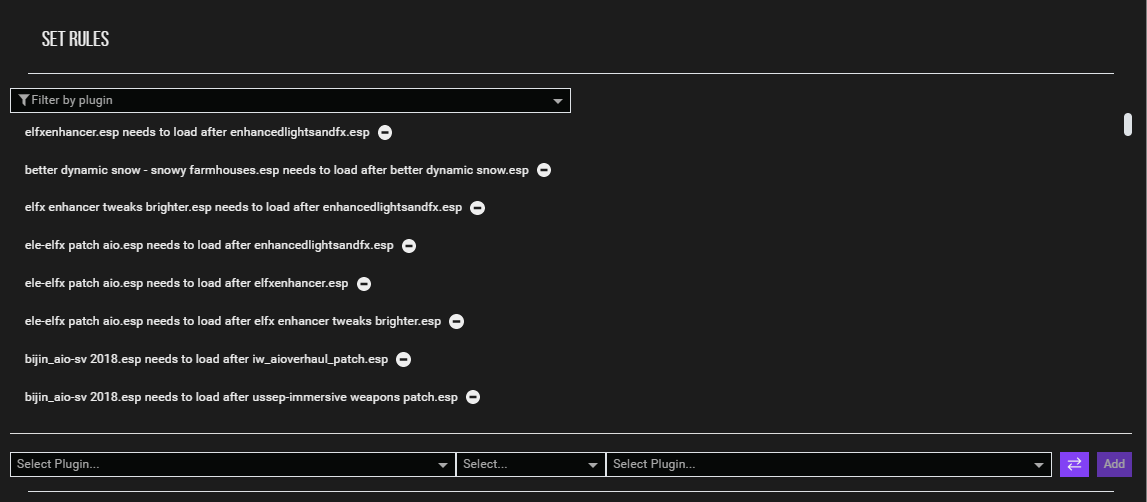This screenshot has width=1147, height=502.
Task: Select the 'elfx enhancer tweaks brighter.esp needs to load' rule text
Action: [x=244, y=208]
